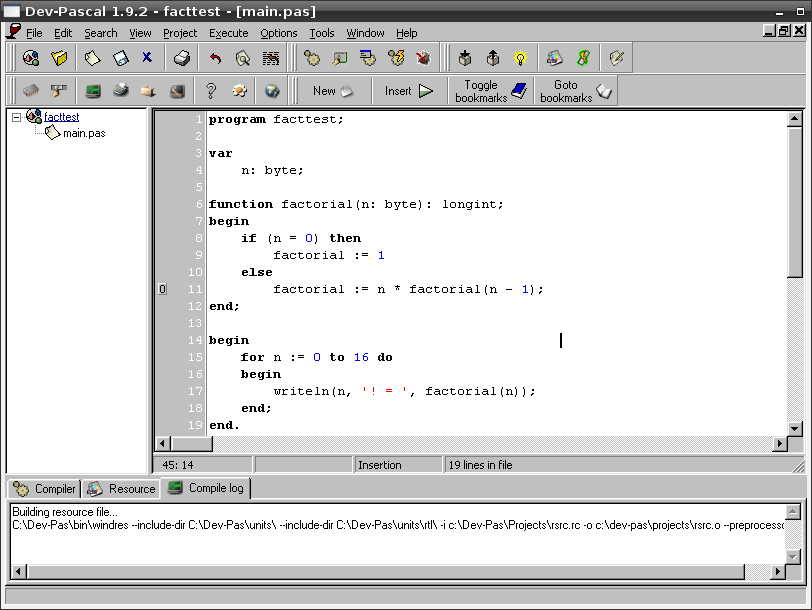Switch to the Resource tab

[x=121, y=489]
